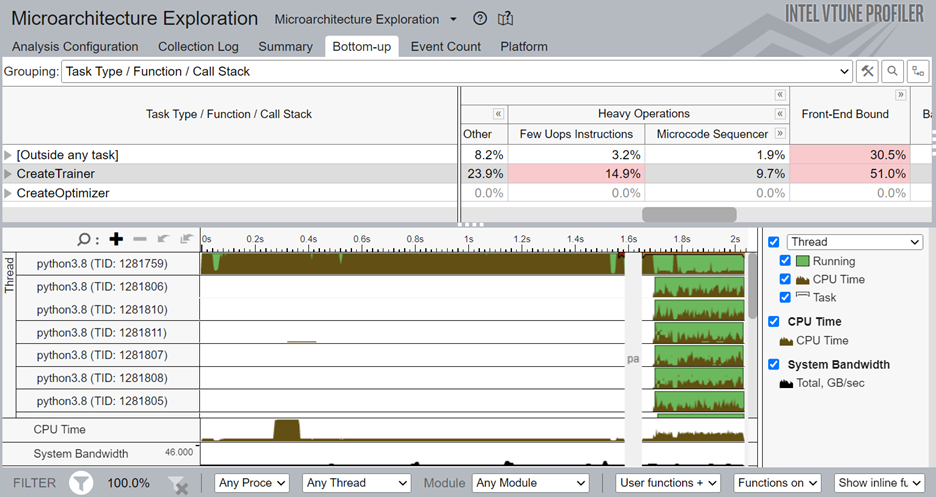
Task: Click the Front-End Bound column header
Action: point(845,114)
